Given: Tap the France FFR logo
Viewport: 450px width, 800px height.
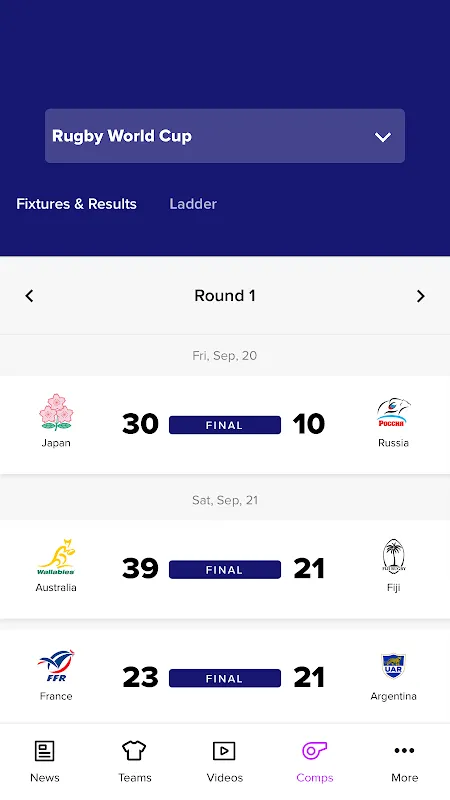Looking at the screenshot, I should coord(56,666).
